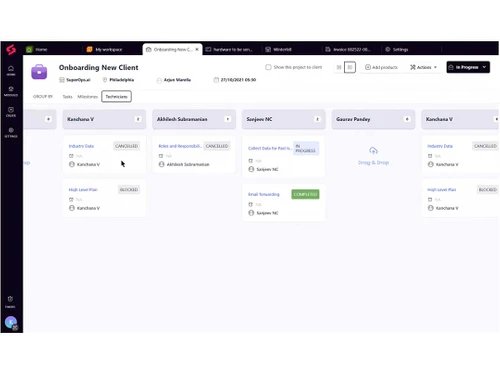Tick the Show this project to client checkbox
Image resolution: width=500 pixels, height=375 pixels.
pos(268,67)
